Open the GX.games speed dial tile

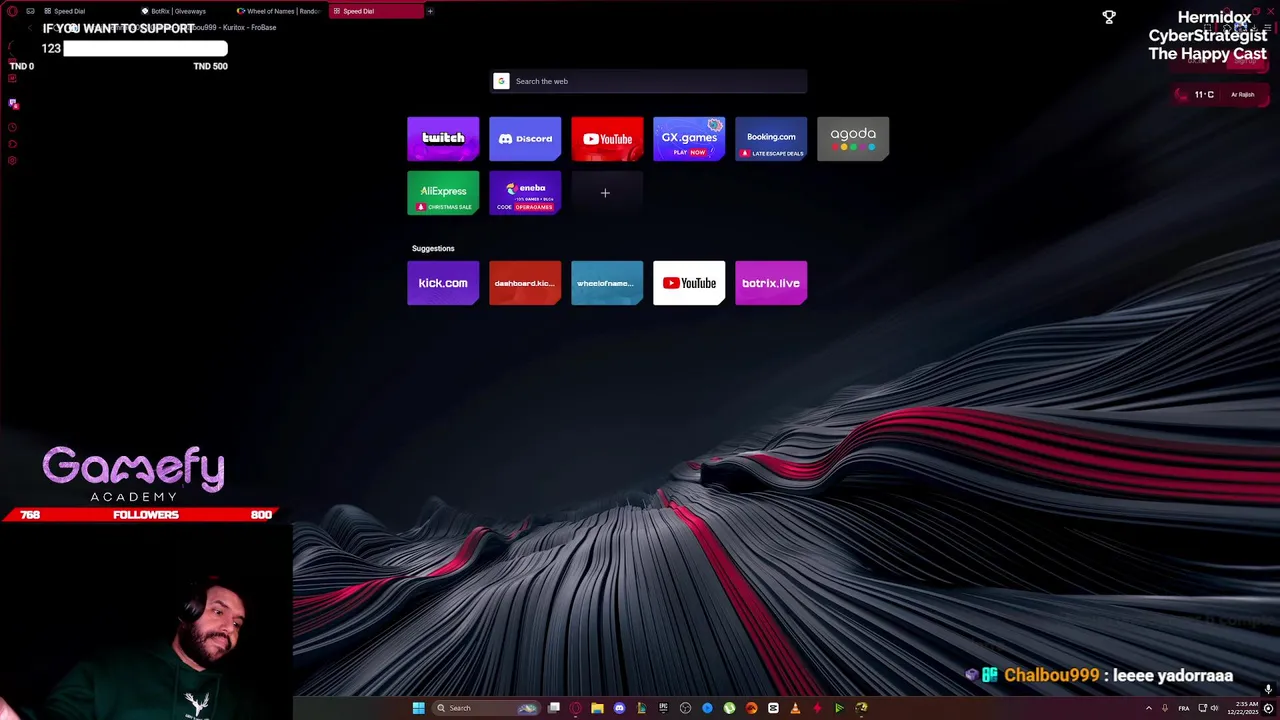coord(689,139)
